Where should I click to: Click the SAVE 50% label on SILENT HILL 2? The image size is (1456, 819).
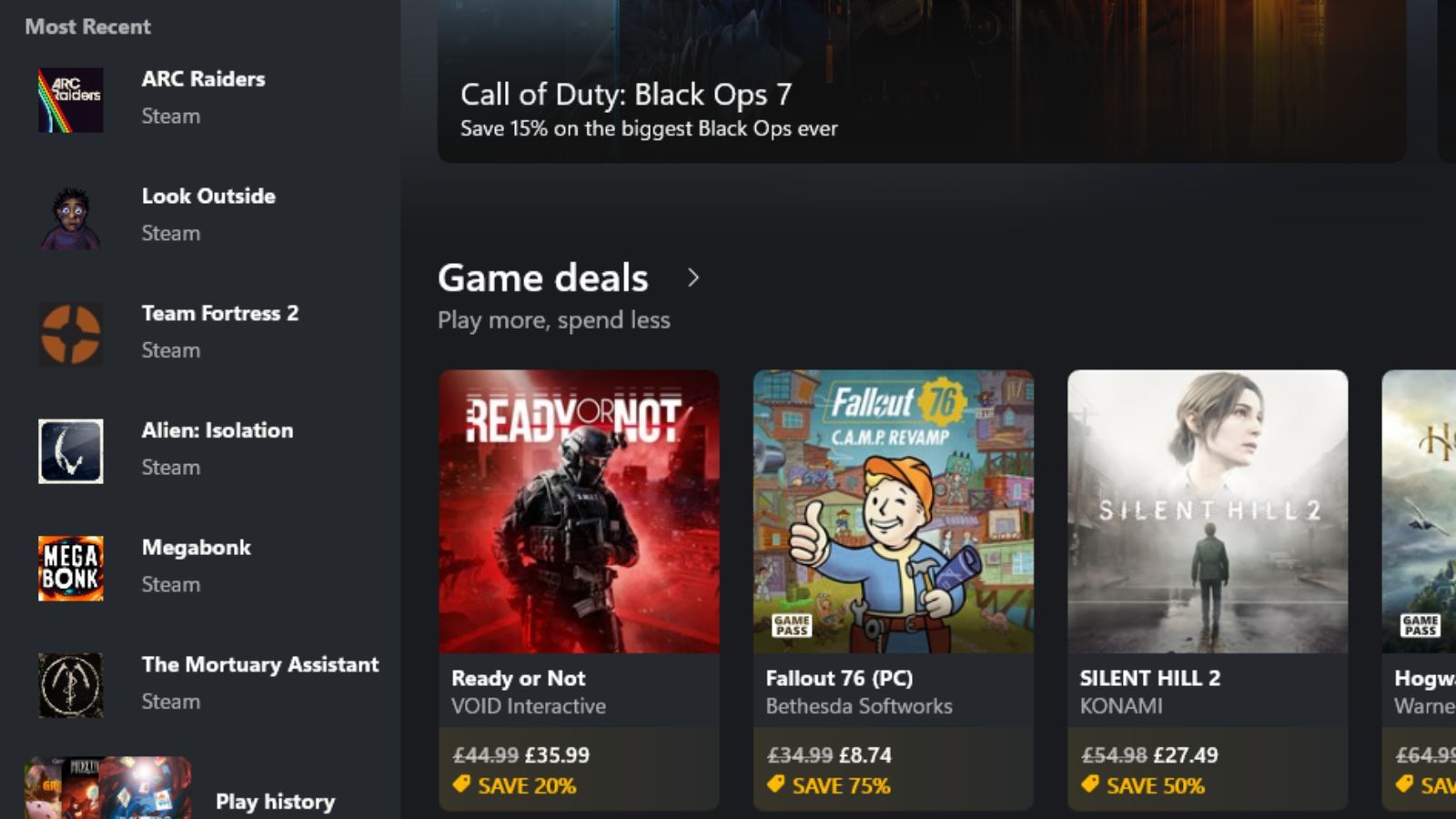[1155, 785]
